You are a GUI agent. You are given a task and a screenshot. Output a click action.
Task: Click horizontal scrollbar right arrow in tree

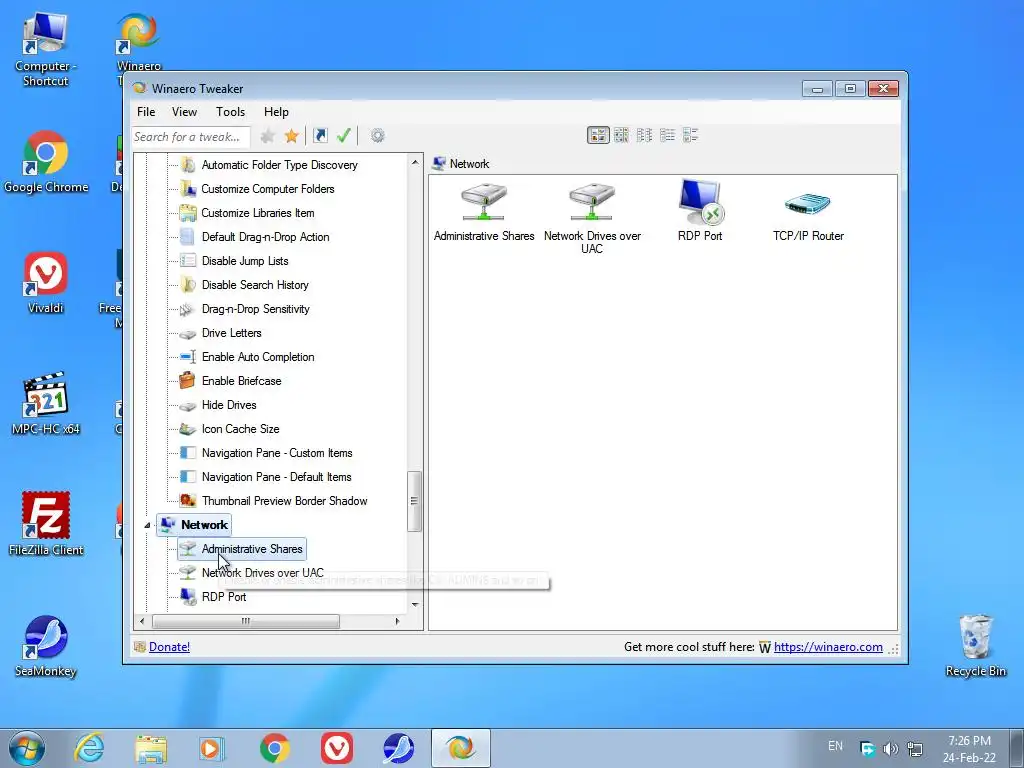(397, 621)
